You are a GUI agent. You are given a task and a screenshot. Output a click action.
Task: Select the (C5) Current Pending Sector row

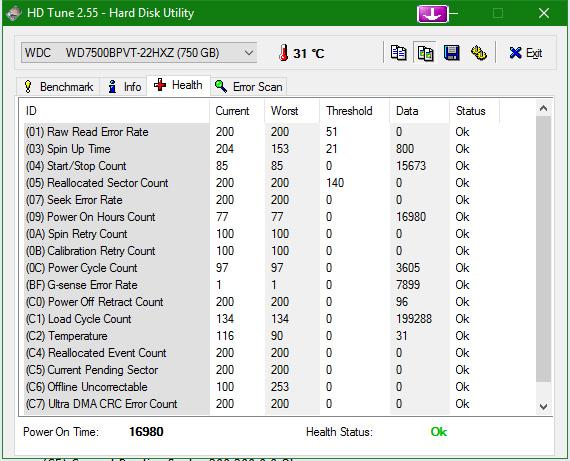pyautogui.click(x=262, y=370)
